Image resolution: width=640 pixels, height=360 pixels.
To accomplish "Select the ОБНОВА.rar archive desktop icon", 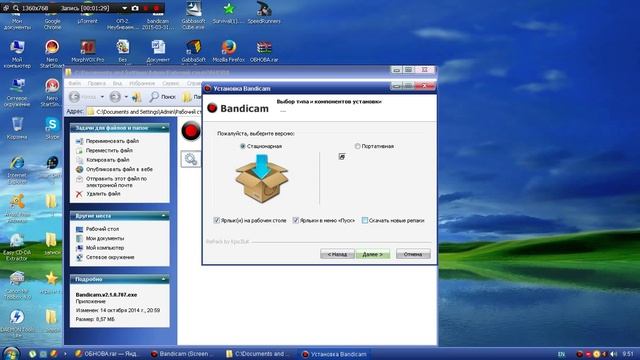I will coord(264,51).
